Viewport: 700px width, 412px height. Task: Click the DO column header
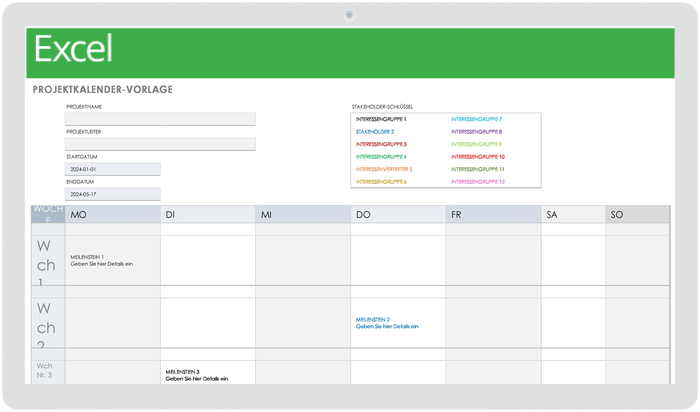point(398,215)
